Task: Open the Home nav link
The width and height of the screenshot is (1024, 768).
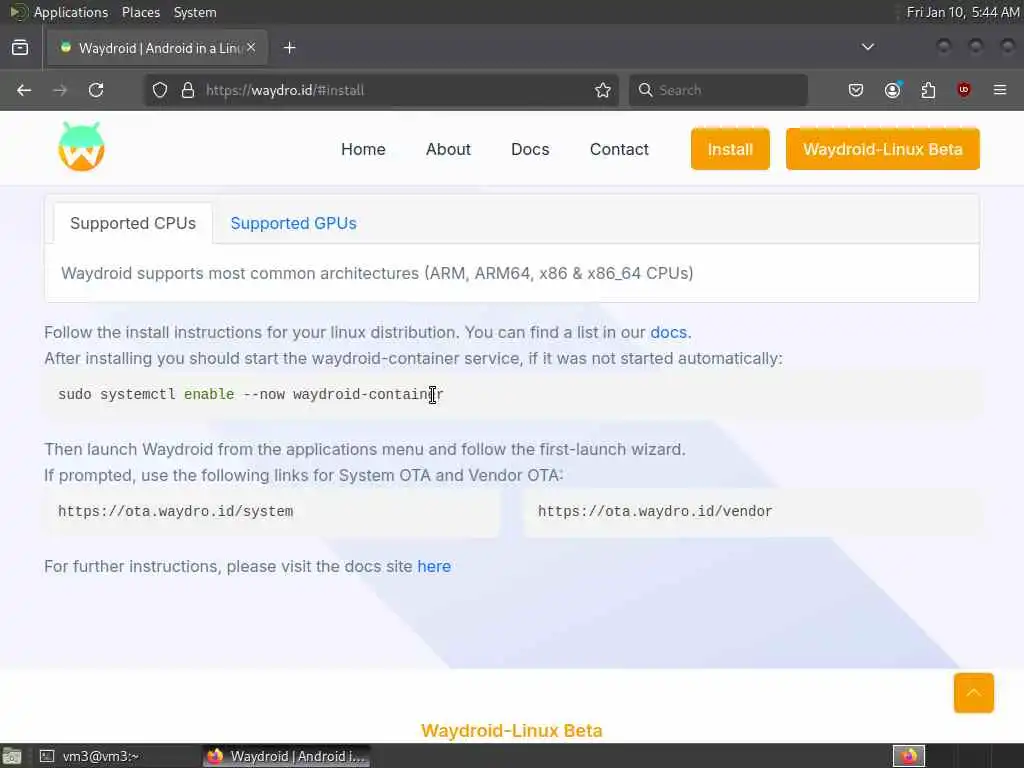Action: pyautogui.click(x=363, y=150)
